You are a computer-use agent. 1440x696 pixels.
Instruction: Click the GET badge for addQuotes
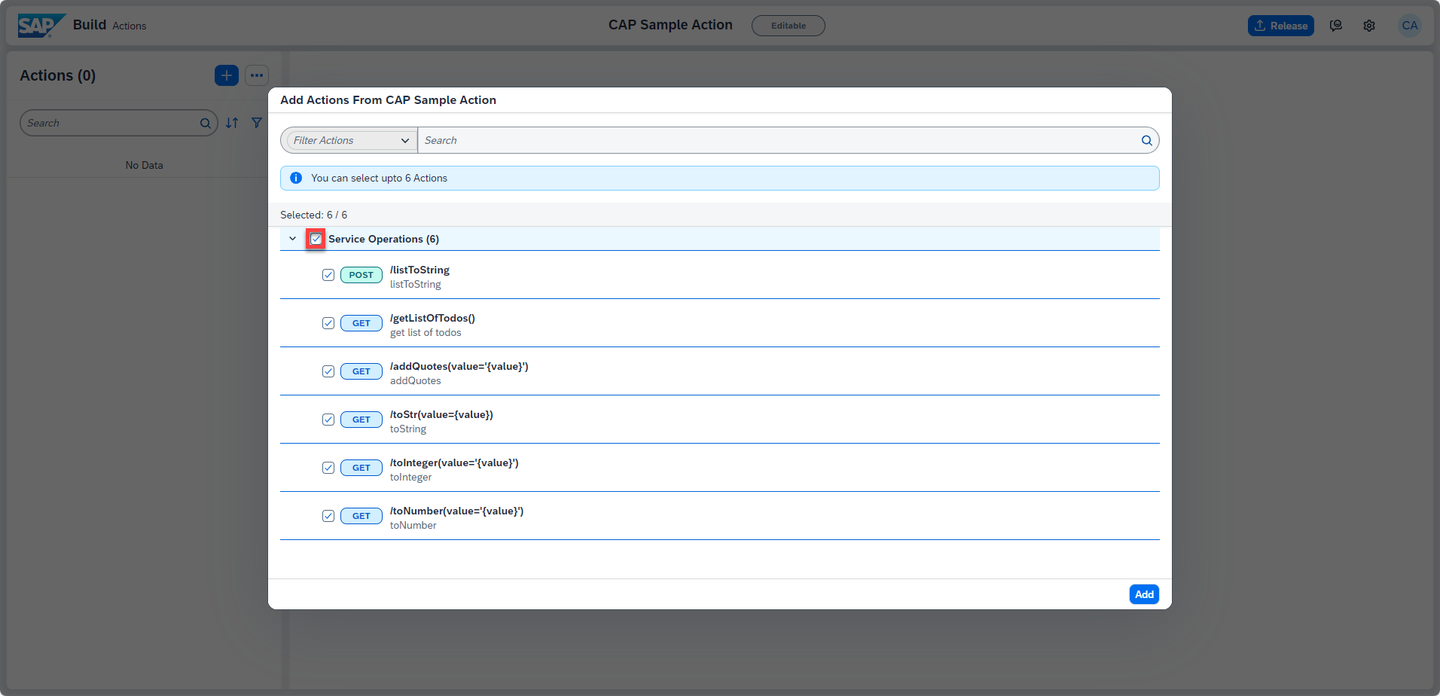[361, 371]
